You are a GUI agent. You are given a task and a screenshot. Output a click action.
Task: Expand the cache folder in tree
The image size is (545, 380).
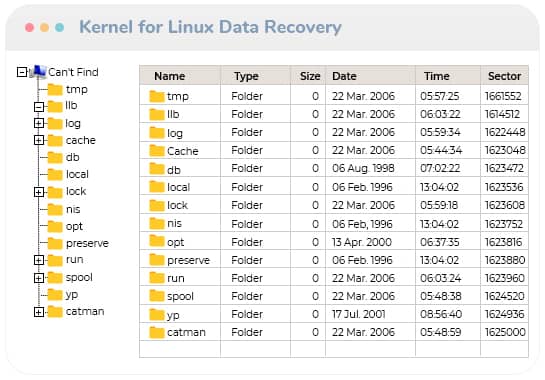tap(39, 140)
